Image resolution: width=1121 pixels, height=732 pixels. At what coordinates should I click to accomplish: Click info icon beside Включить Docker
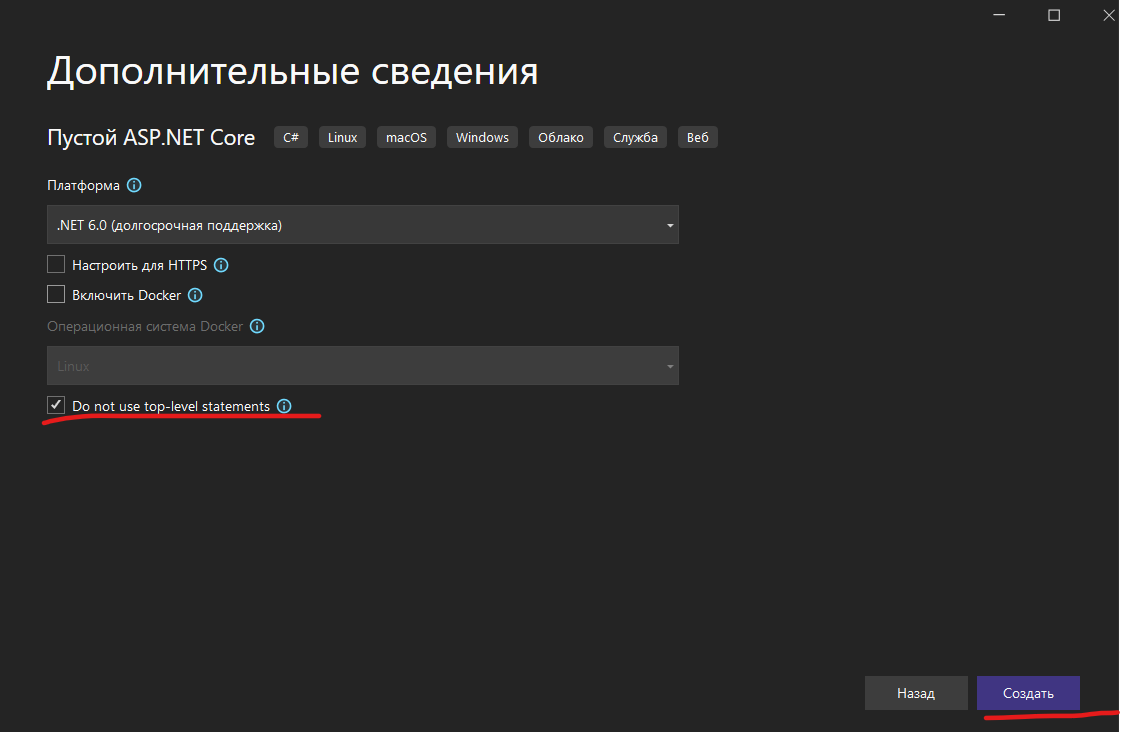point(195,295)
